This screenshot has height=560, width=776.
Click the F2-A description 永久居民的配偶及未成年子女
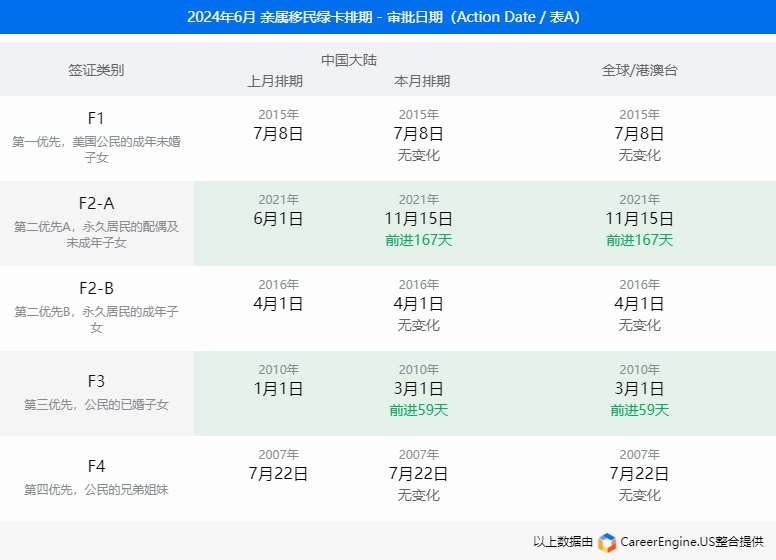click(97, 234)
